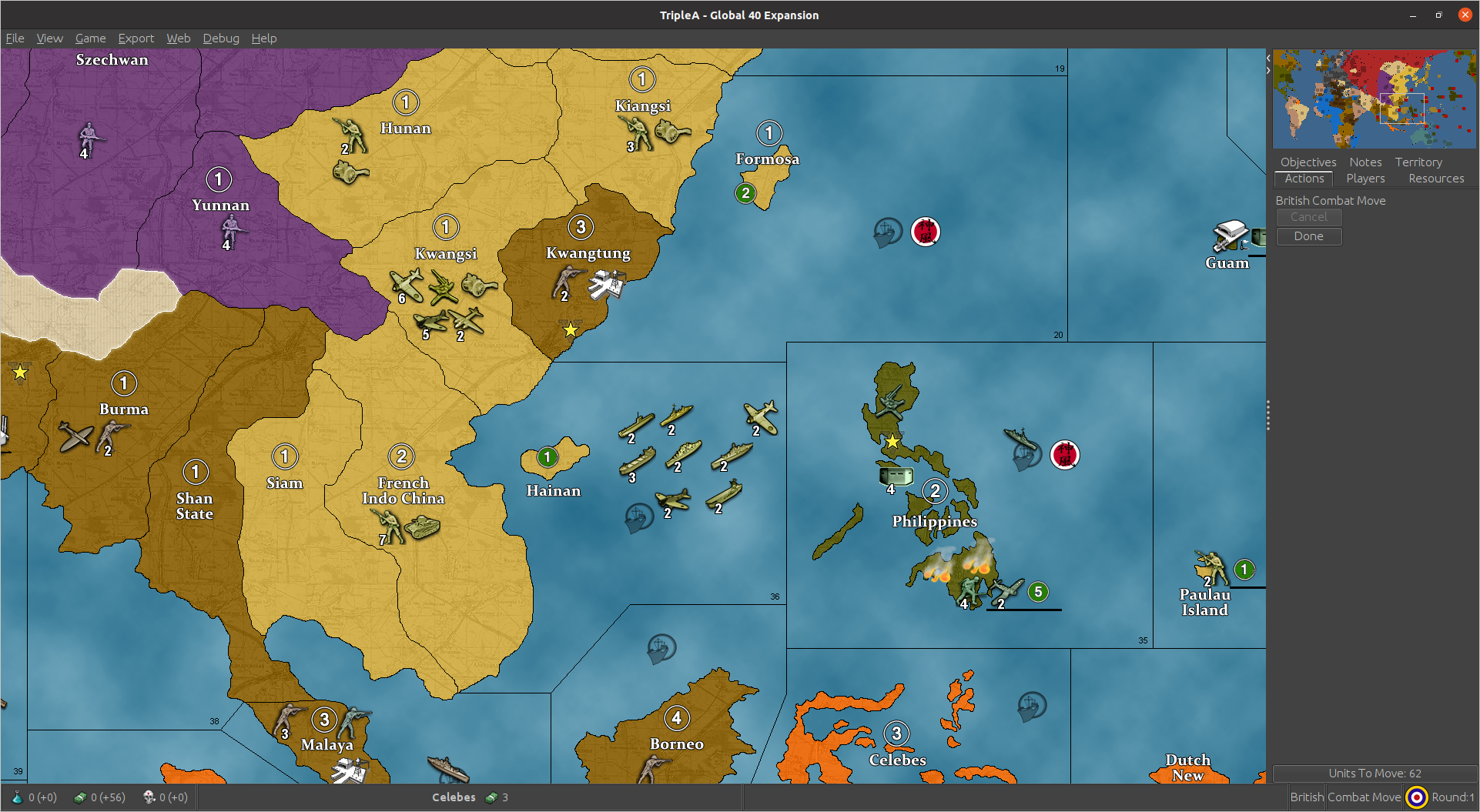Viewport: 1480px width, 812px height.
Task: Open the File menu
Action: pyautogui.click(x=15, y=38)
